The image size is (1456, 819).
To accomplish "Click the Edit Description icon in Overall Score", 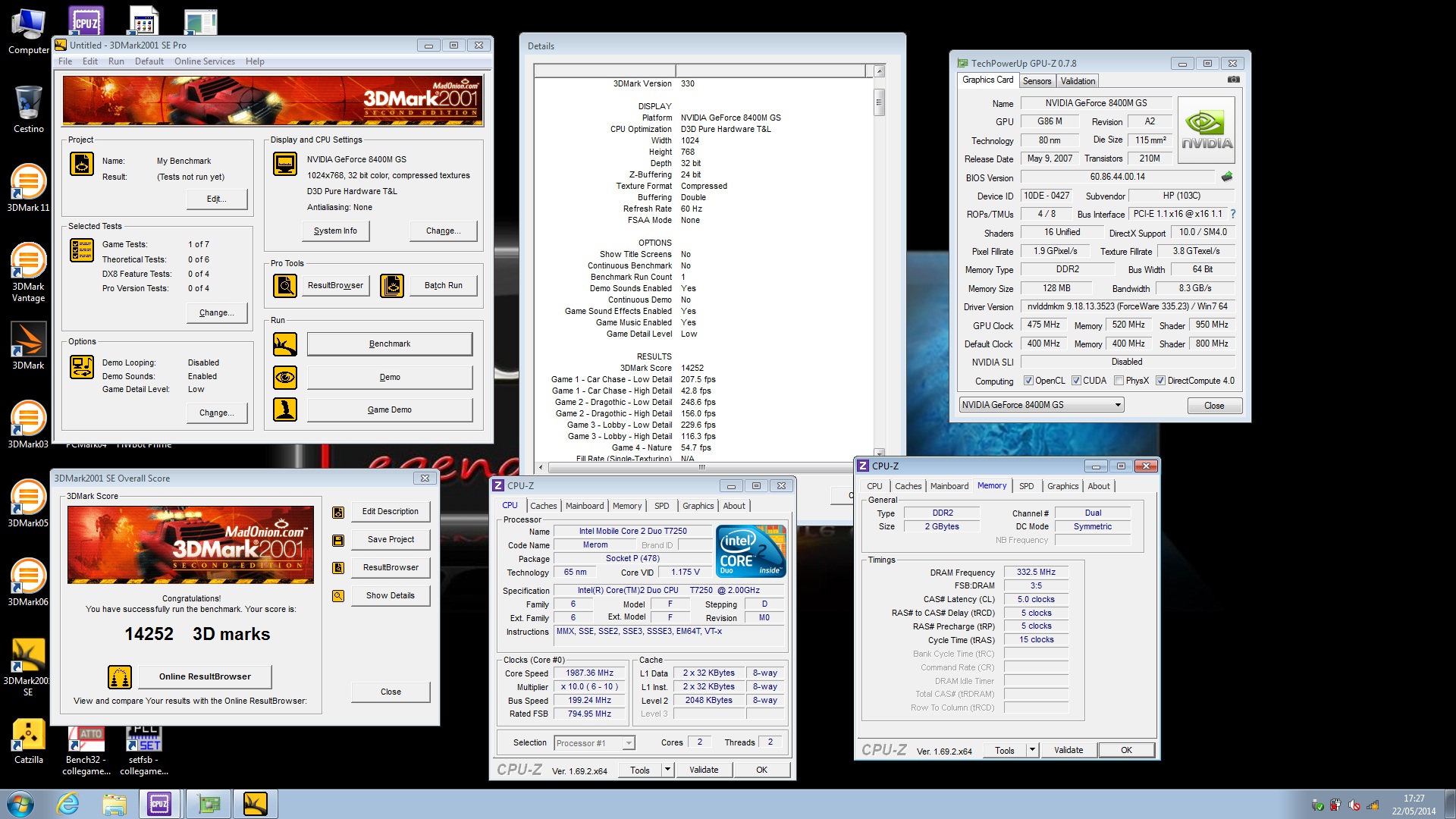I will click(x=338, y=513).
